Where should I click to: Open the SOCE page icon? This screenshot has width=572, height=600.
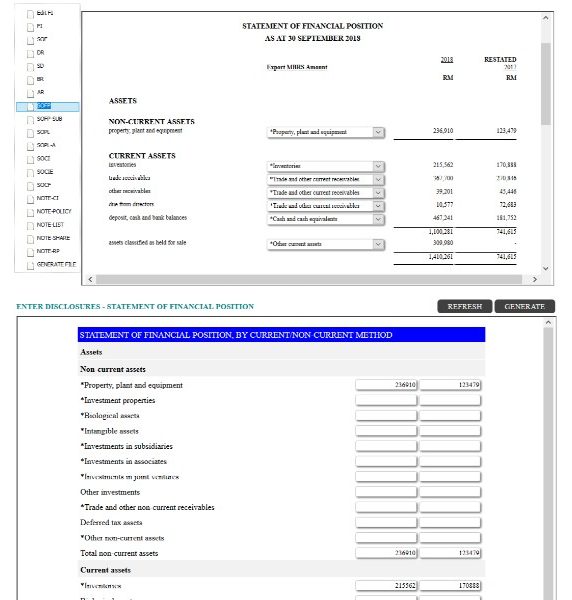tap(30, 173)
